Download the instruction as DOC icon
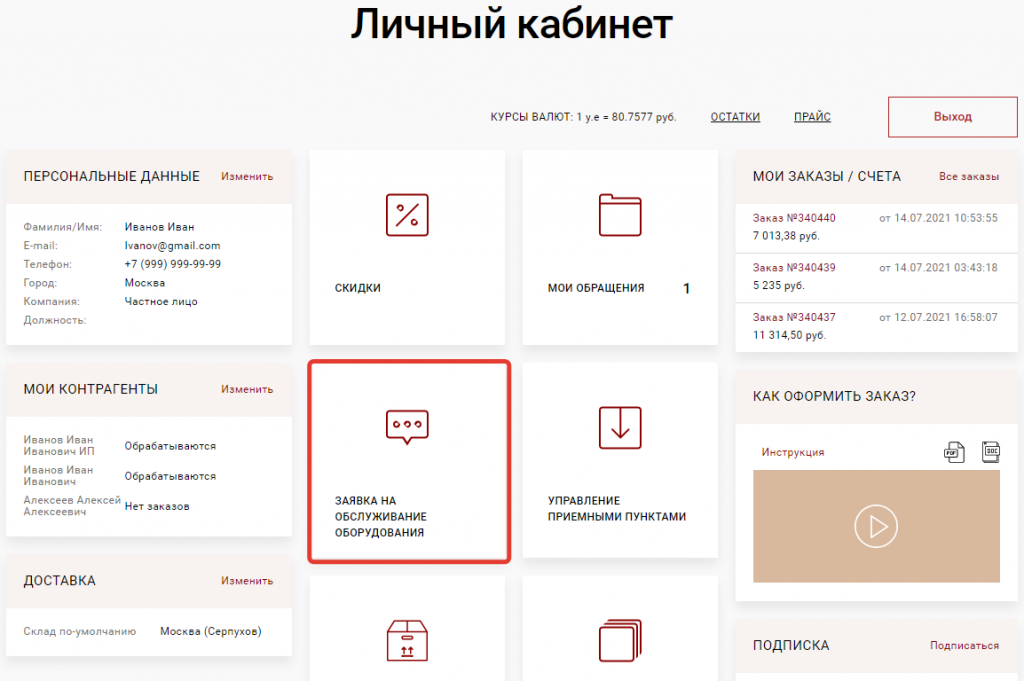 (991, 452)
